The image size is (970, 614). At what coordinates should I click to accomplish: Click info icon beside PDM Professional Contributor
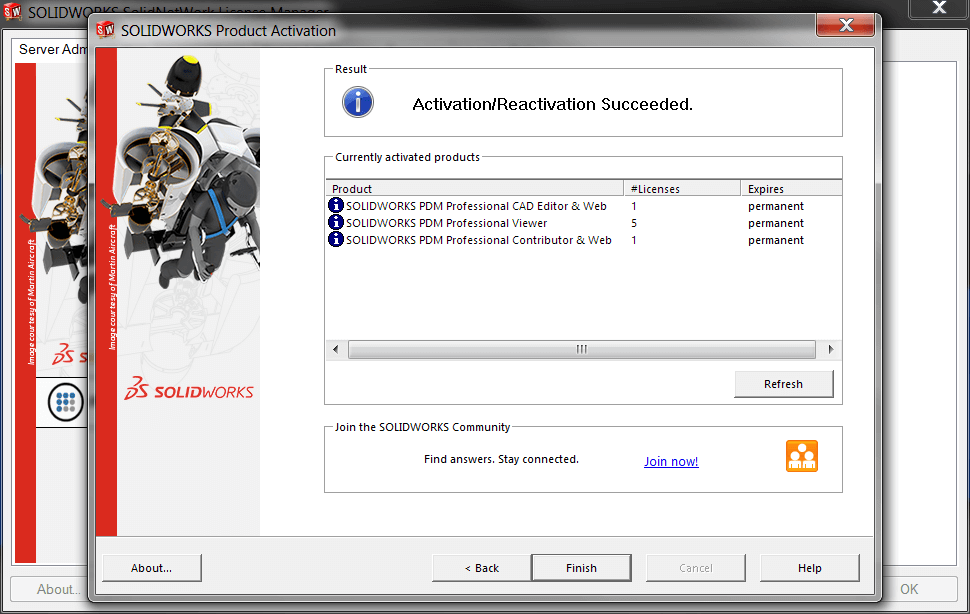(335, 239)
